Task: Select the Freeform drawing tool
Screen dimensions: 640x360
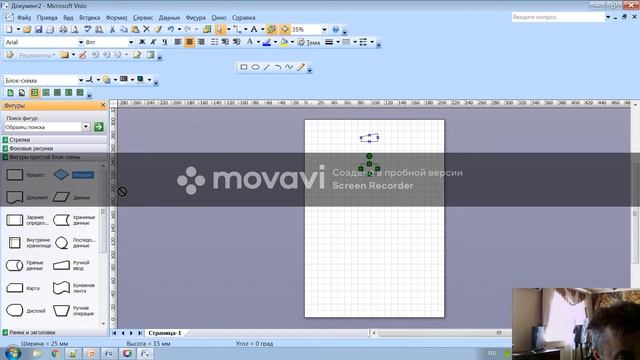Action: click(289, 67)
